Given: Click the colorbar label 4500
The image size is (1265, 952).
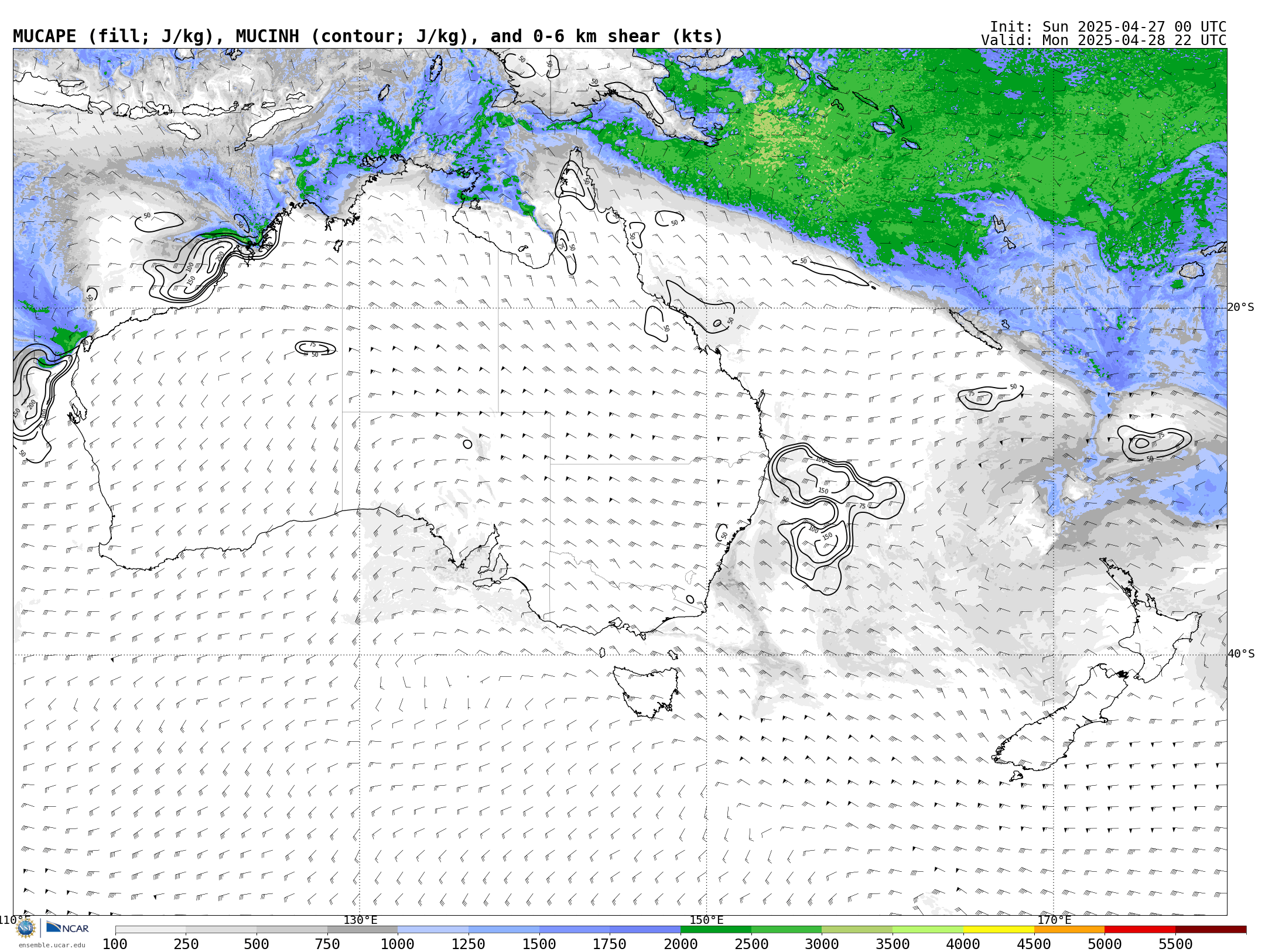Looking at the screenshot, I should [x=1034, y=944].
